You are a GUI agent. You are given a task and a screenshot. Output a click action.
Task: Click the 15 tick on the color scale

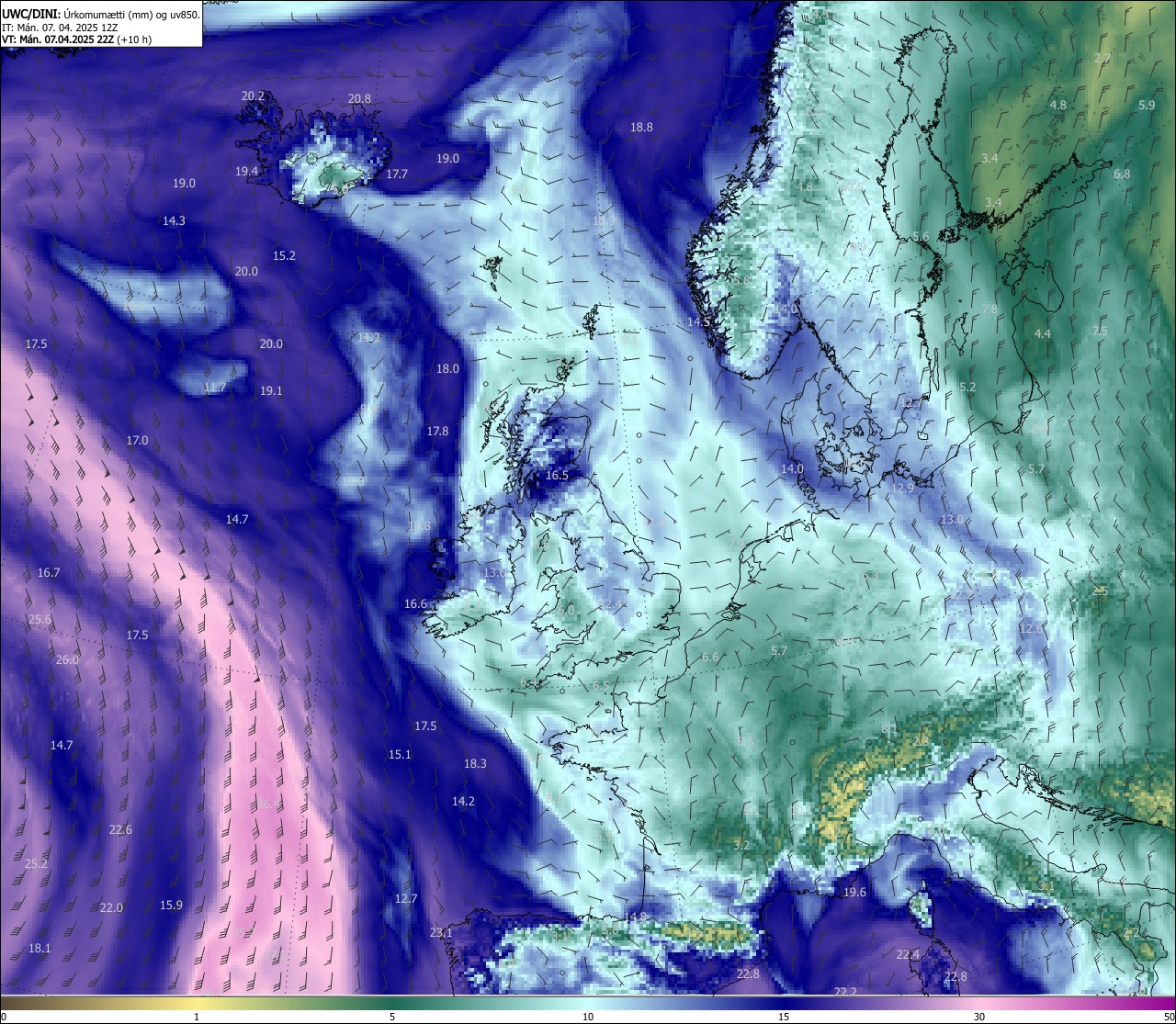(x=784, y=1017)
